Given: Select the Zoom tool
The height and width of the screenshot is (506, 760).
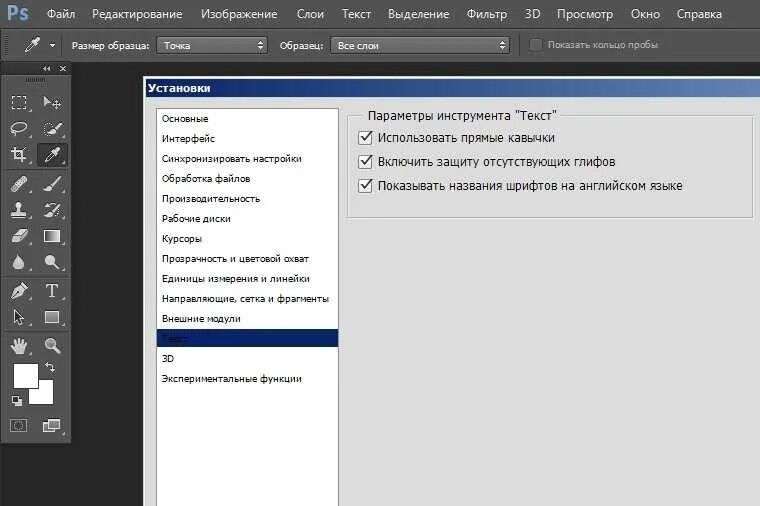Looking at the screenshot, I should click(51, 346).
